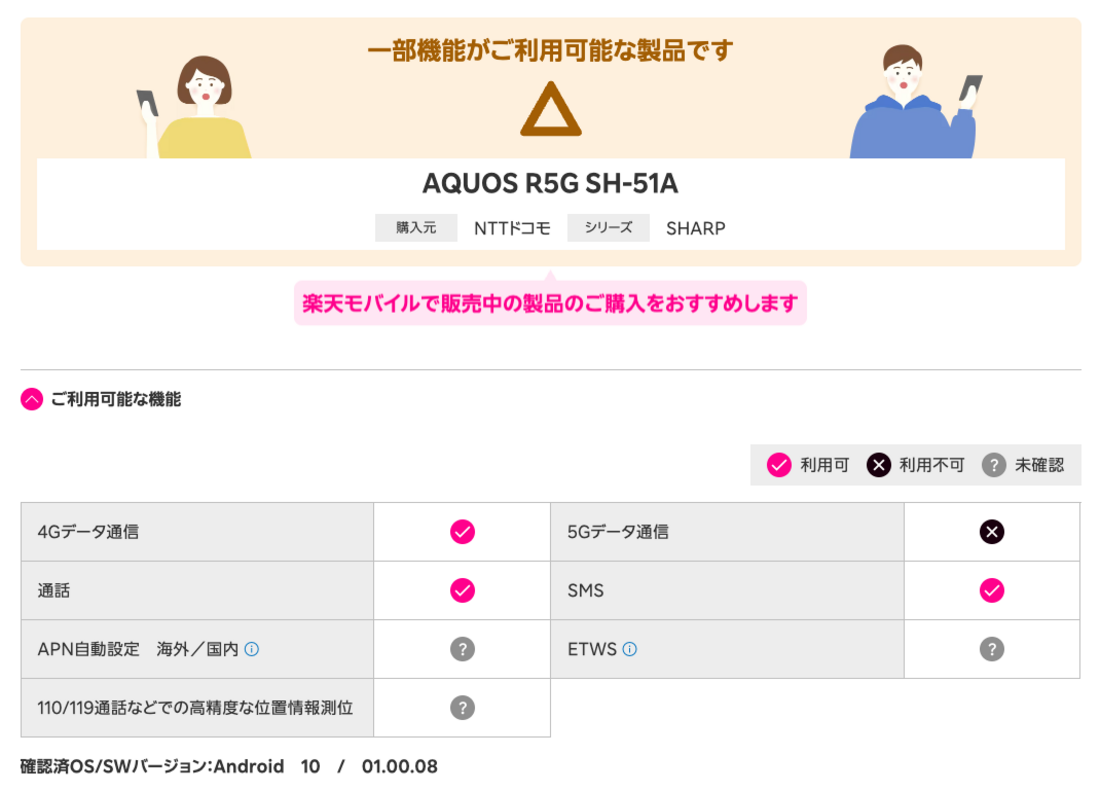Click the question mark icon in the ETWS row

click(991, 649)
